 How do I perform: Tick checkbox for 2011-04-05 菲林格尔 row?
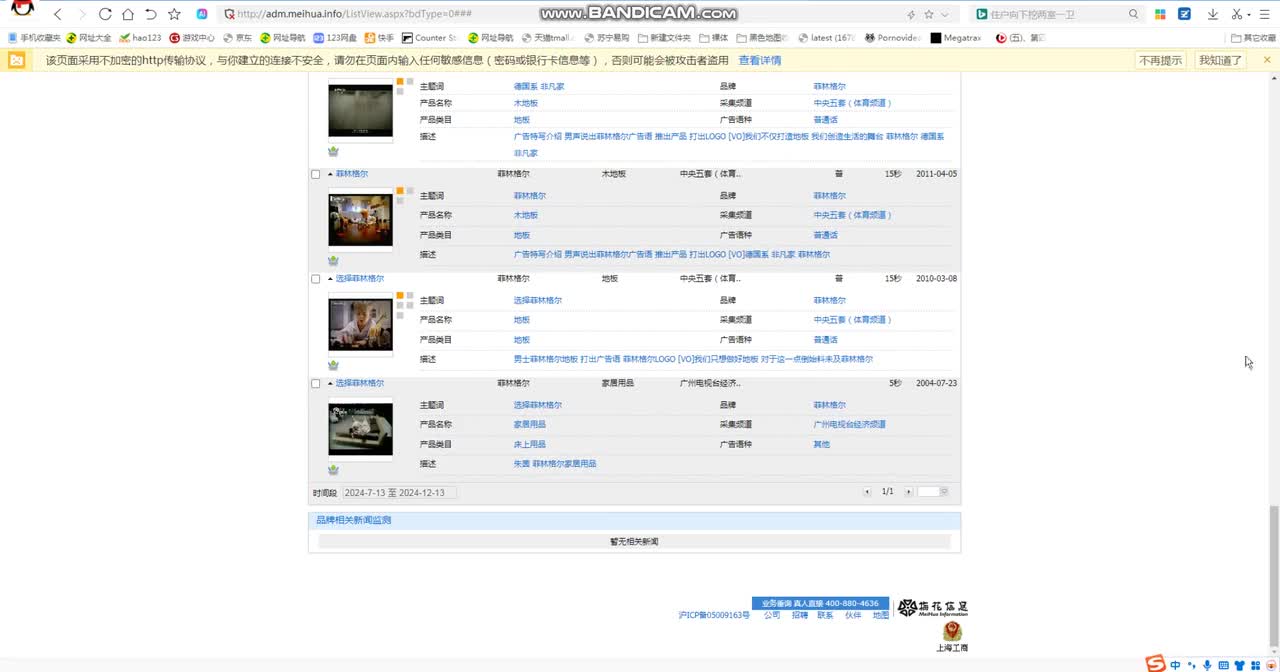pos(316,174)
